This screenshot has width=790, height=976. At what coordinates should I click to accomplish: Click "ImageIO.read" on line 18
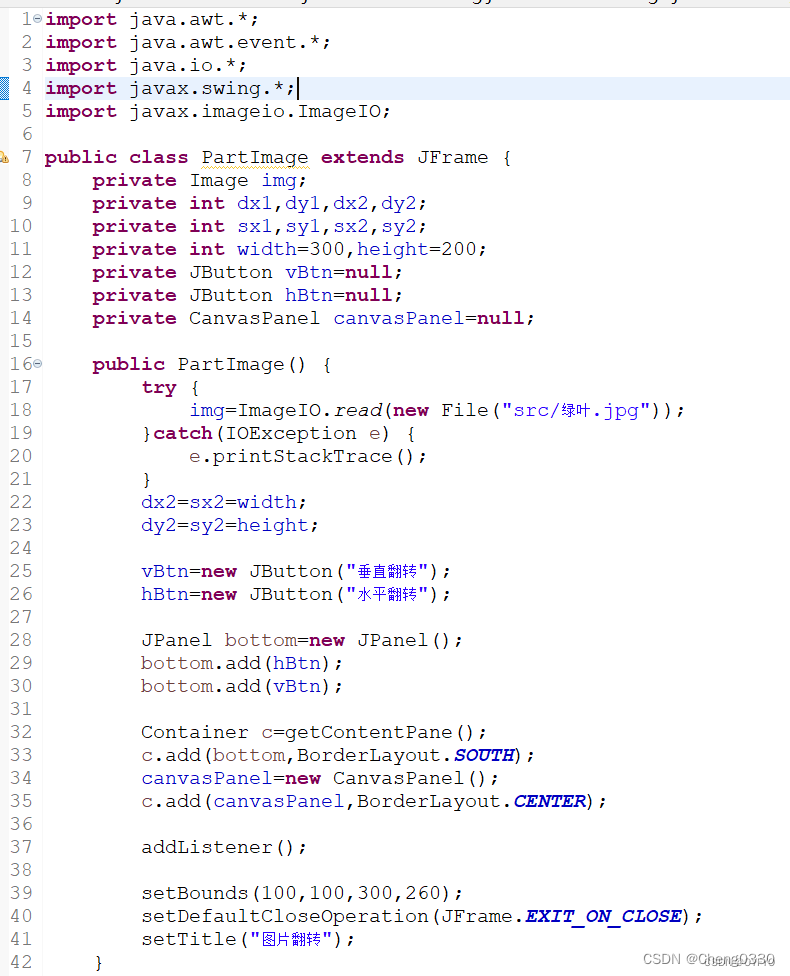coord(310,411)
